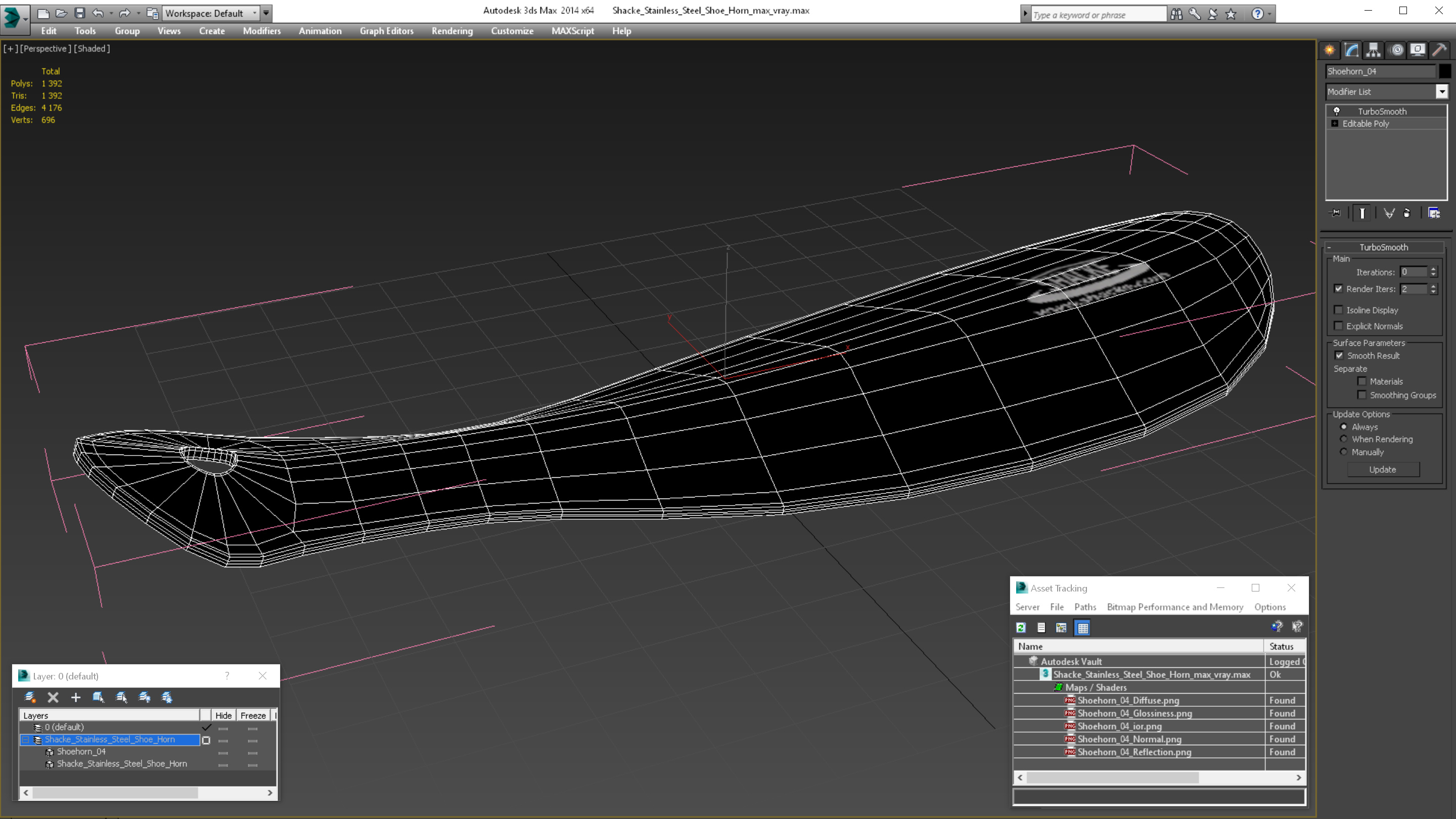The image size is (1456, 819).
Task: Enable the Isoline Display checkbox
Action: point(1338,310)
